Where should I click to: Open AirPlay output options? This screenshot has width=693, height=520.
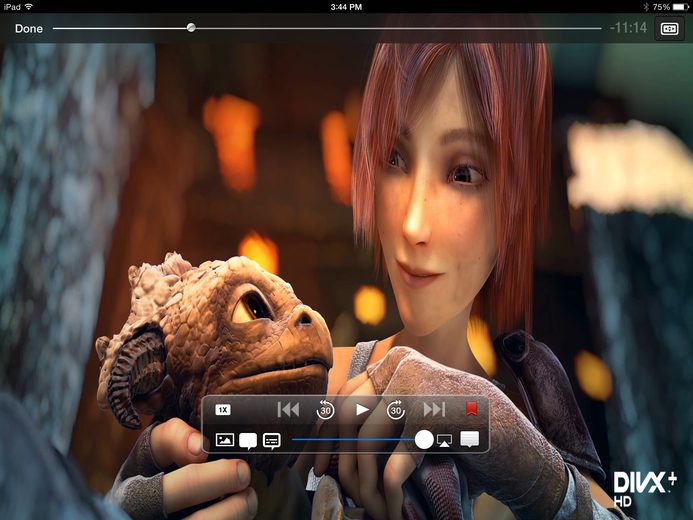coord(444,440)
